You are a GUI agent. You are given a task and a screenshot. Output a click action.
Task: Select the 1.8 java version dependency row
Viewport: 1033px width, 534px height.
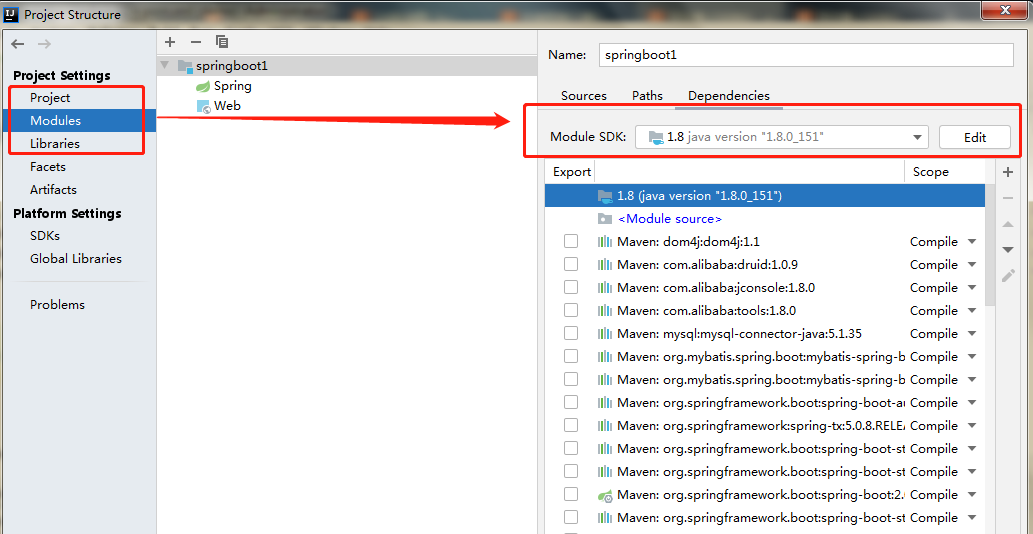(765, 196)
